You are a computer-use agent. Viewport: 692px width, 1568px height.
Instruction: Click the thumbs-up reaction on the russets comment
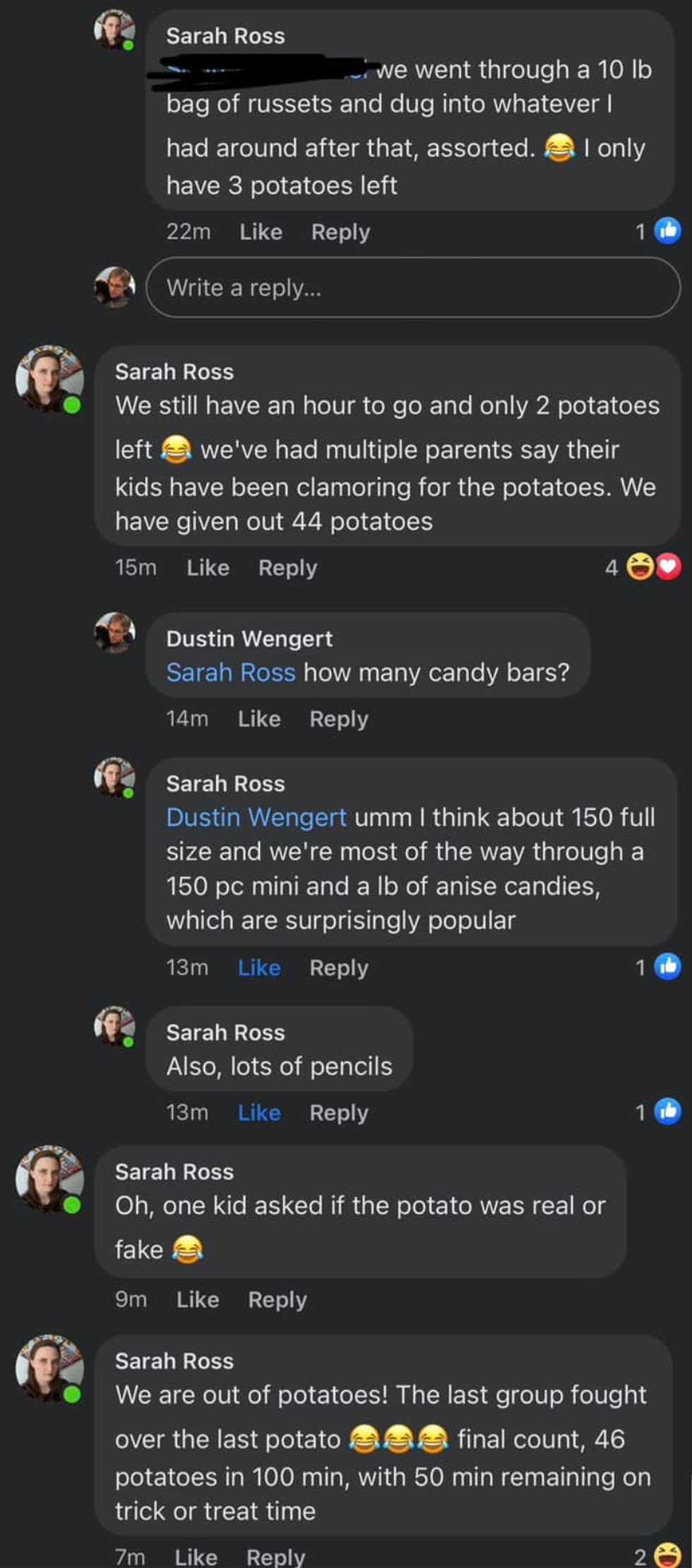(667, 231)
